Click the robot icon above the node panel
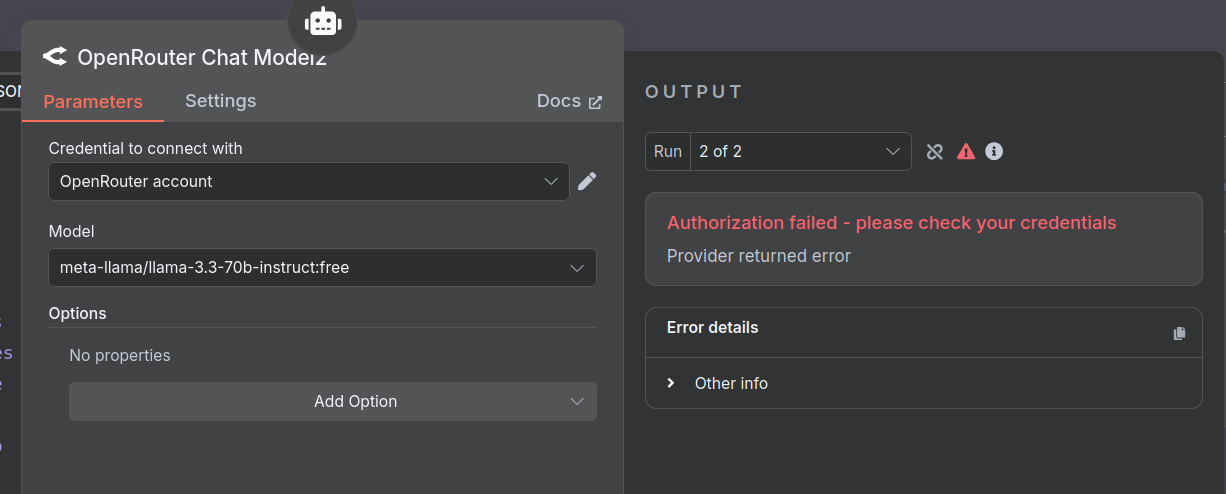Viewport: 1226px width, 494px height. (x=322, y=20)
